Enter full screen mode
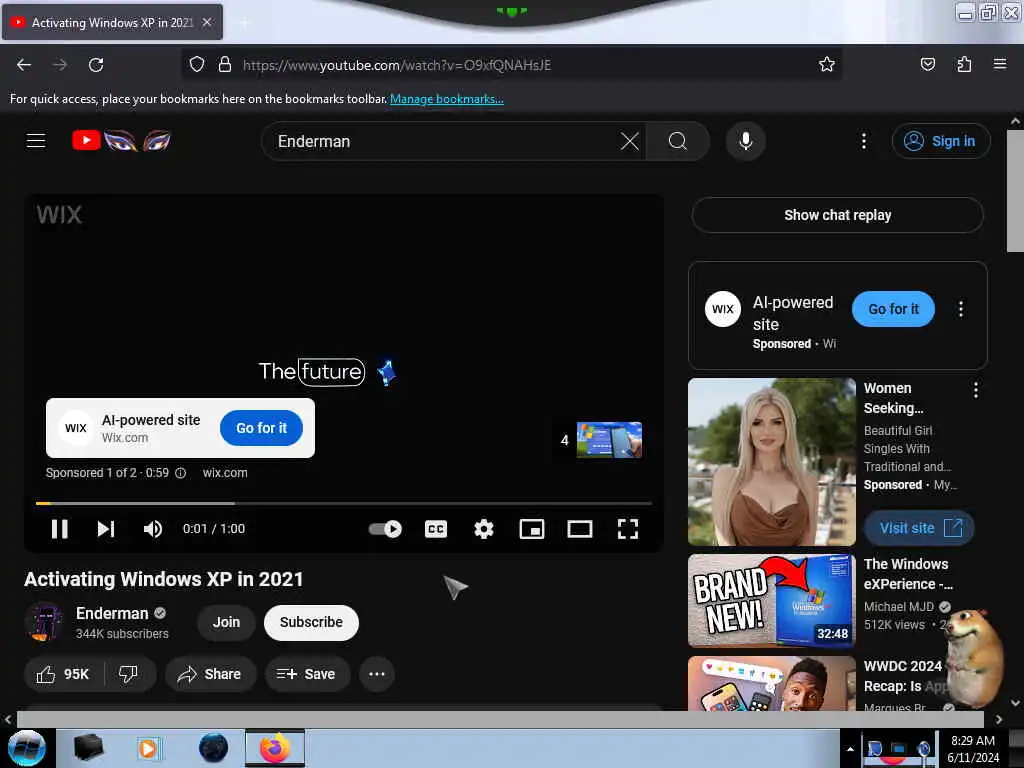1024x768 pixels. click(x=628, y=529)
